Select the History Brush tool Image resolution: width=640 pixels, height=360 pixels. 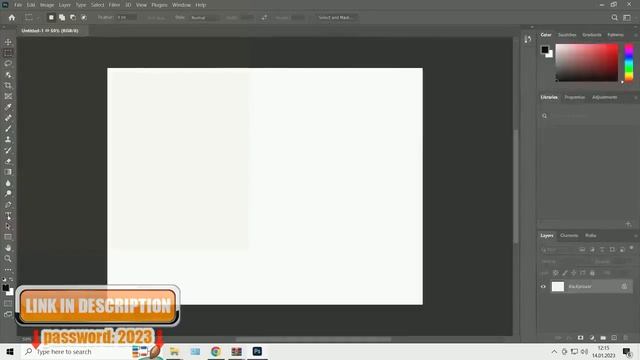[x=8, y=150]
